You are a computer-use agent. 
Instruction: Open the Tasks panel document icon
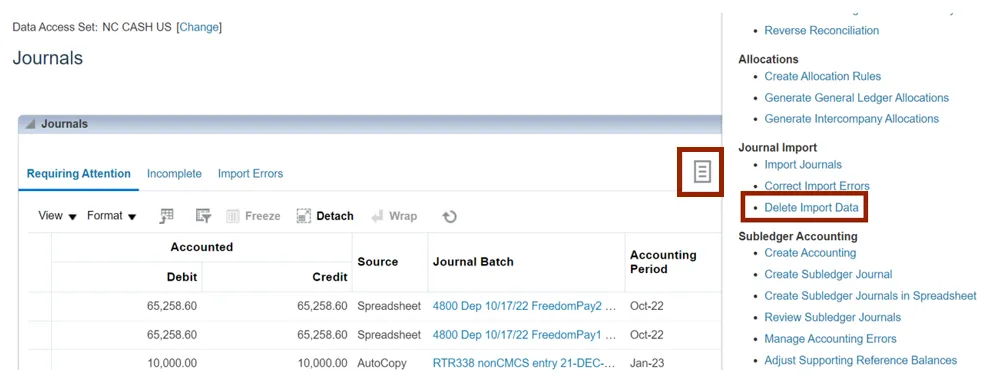[702, 171]
